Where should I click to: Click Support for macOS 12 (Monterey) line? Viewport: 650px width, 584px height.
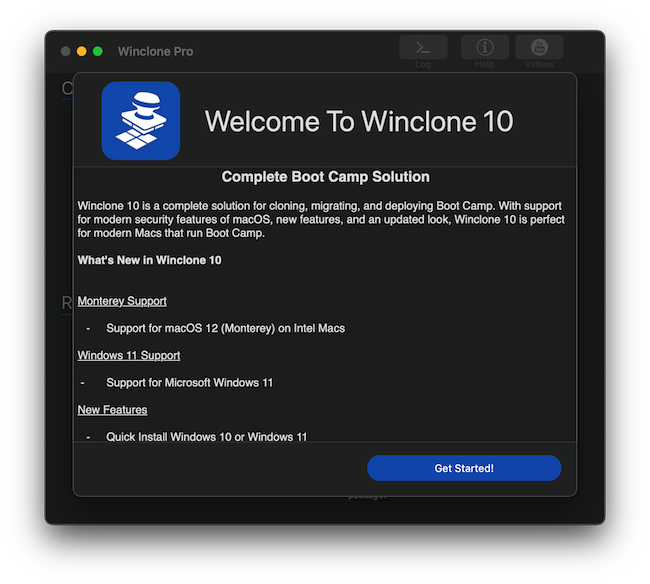[226, 328]
